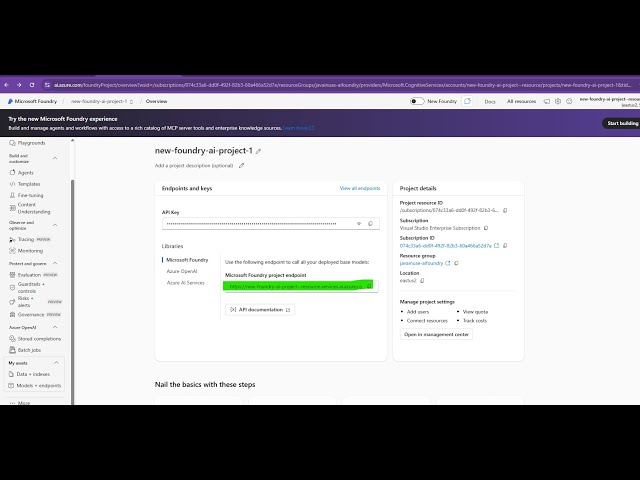Image resolution: width=640 pixels, height=480 pixels.
Task: Open the settings gear icon in header
Action: click(x=558, y=101)
